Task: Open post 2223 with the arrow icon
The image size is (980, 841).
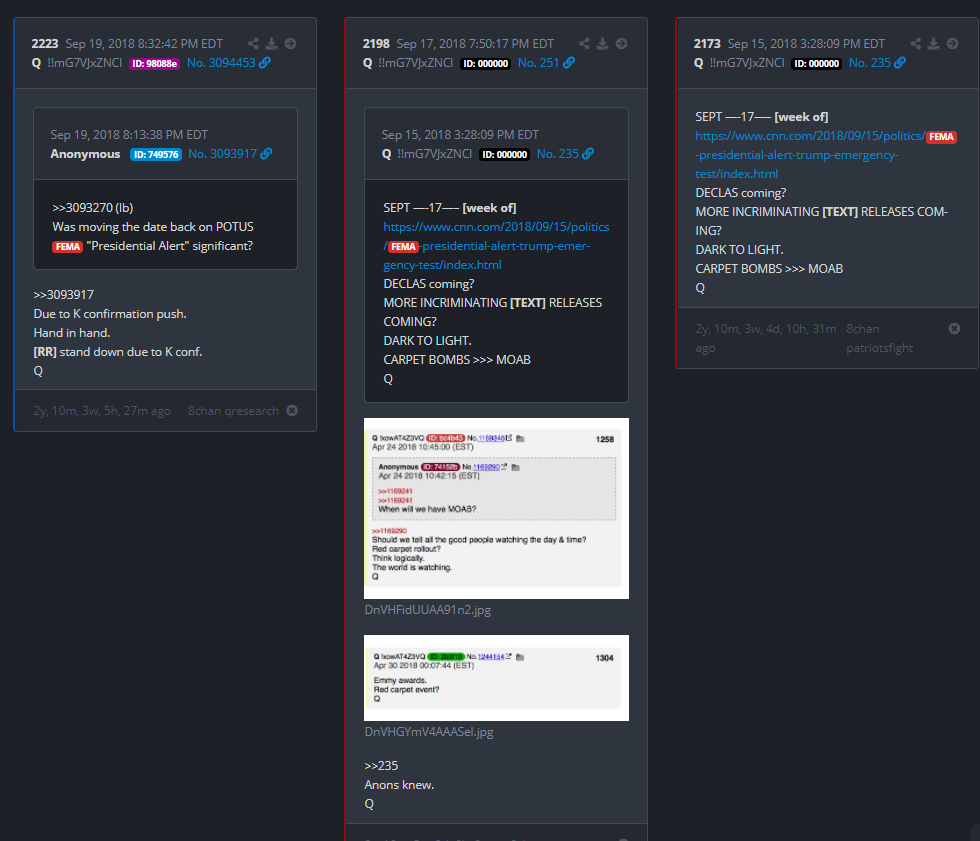Action: point(291,44)
